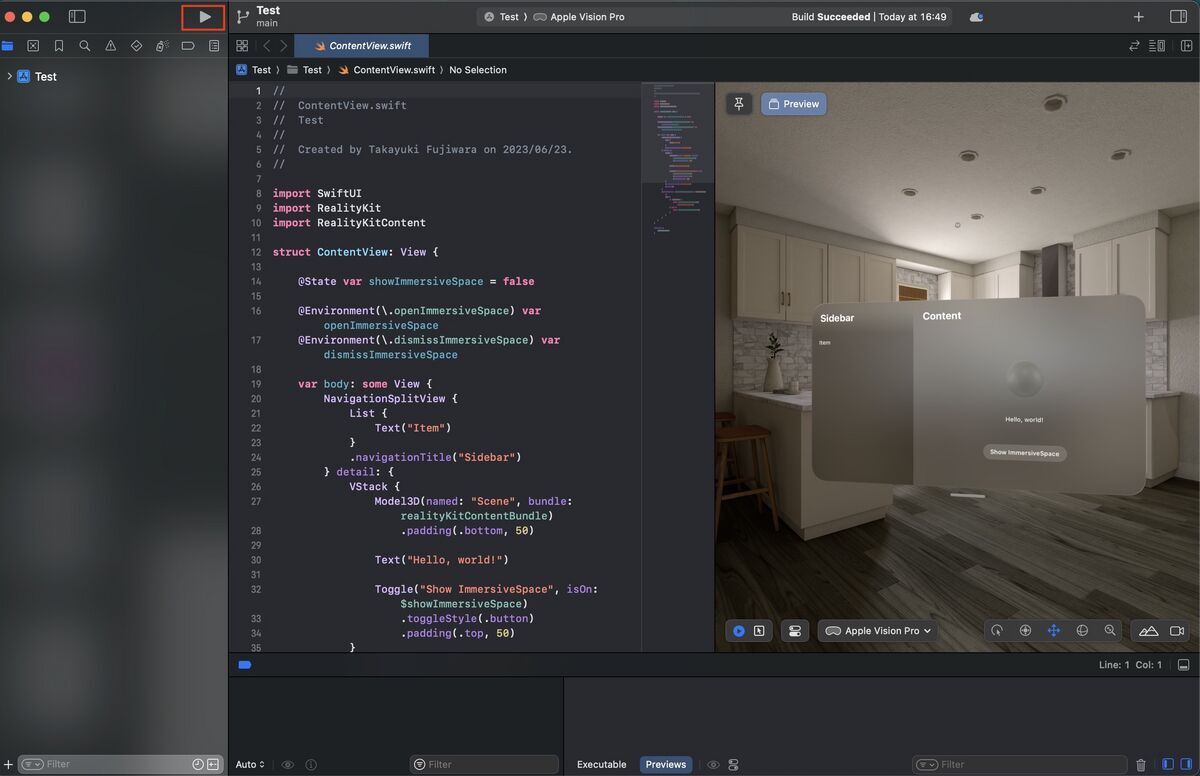Open the Auto dropdown in the variables view
The height and width of the screenshot is (776, 1200).
coord(248,764)
